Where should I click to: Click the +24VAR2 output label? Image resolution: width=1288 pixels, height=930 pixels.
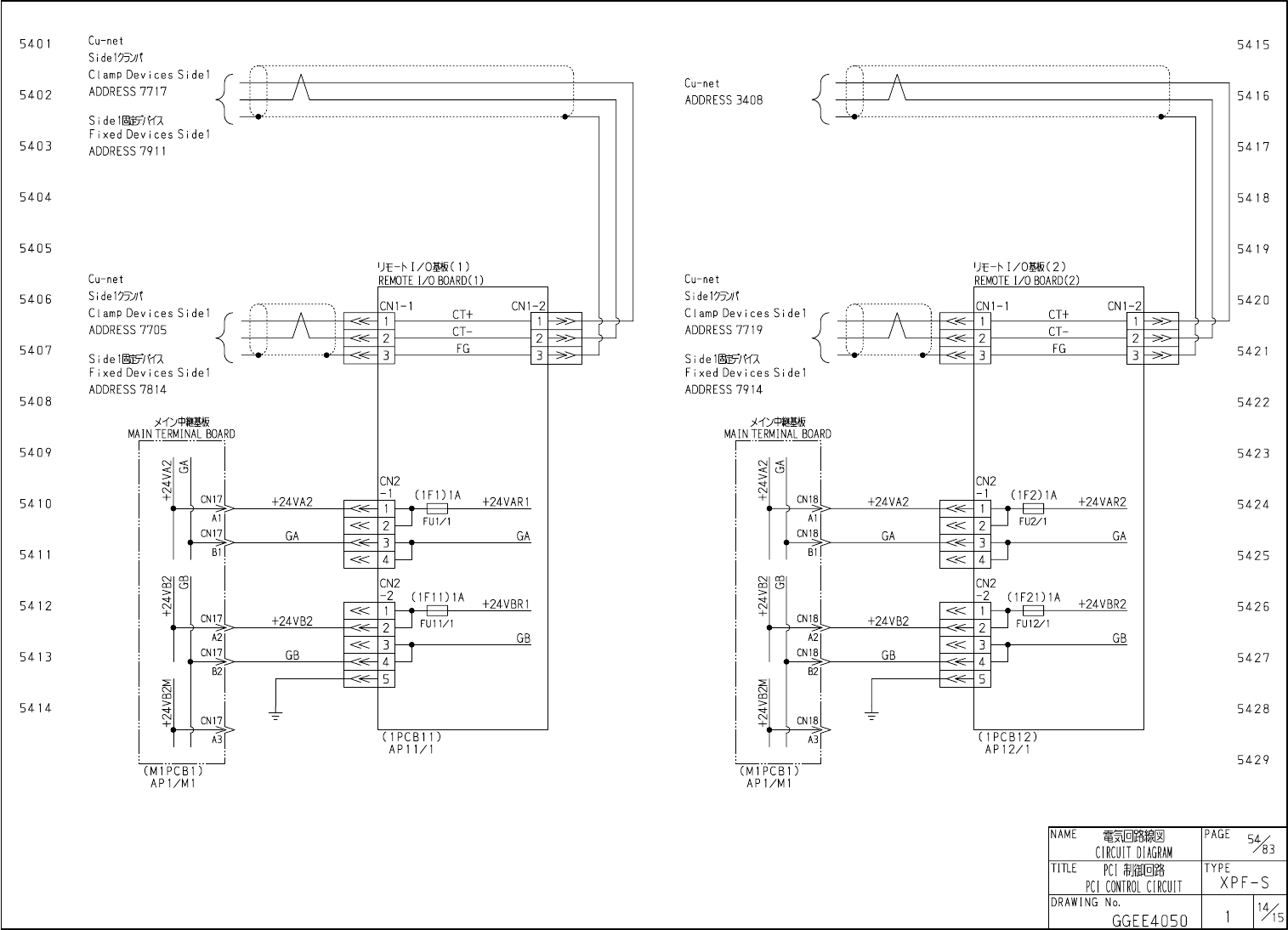tap(1102, 502)
